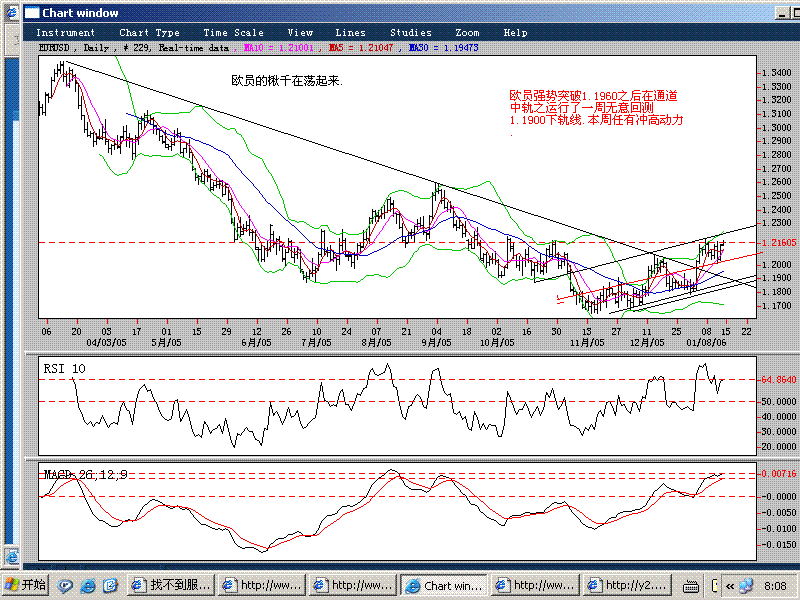Screen dimensions: 800x600
Task: Click the MA30 = 1.19473 label
Action: [x=443, y=48]
